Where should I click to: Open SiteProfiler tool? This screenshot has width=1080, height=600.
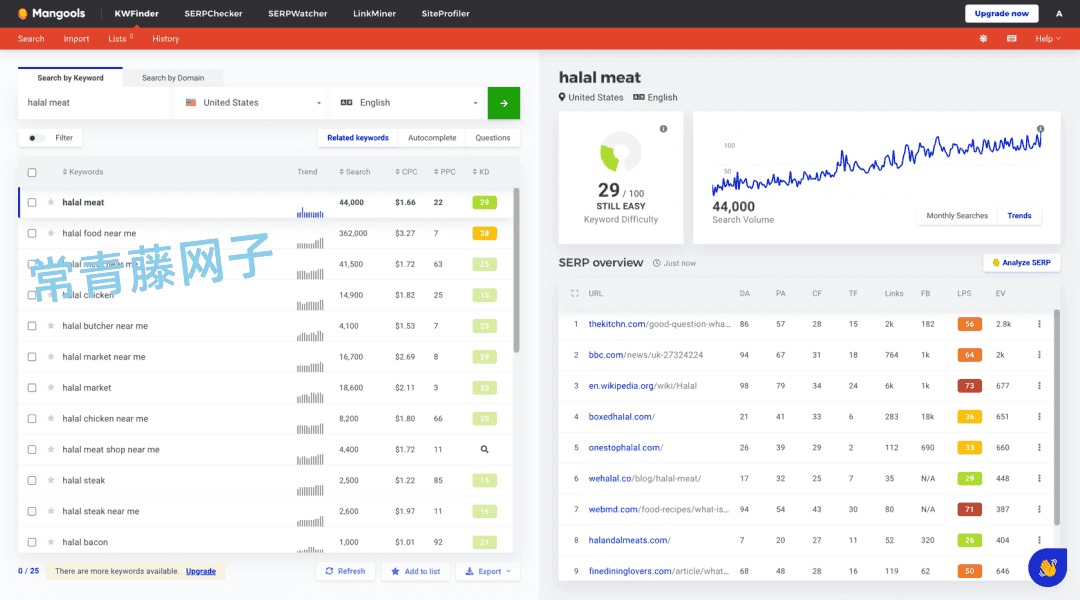[446, 13]
